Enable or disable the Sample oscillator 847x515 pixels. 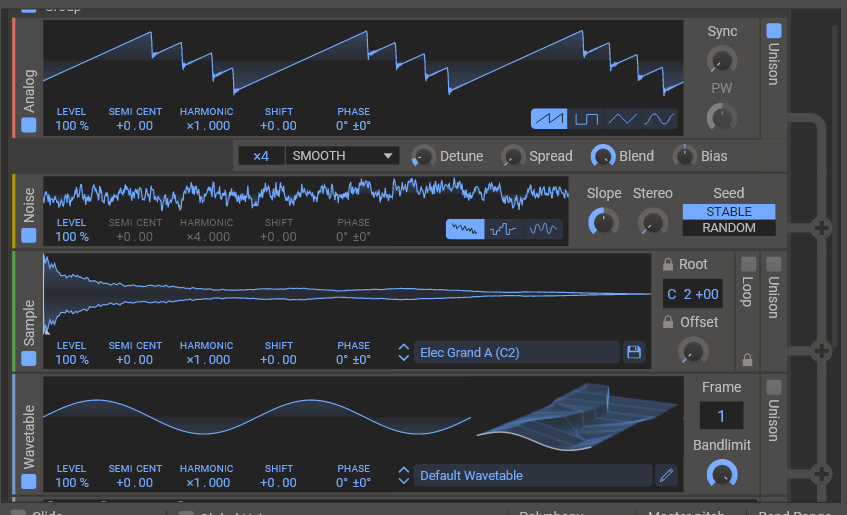pos(29,359)
